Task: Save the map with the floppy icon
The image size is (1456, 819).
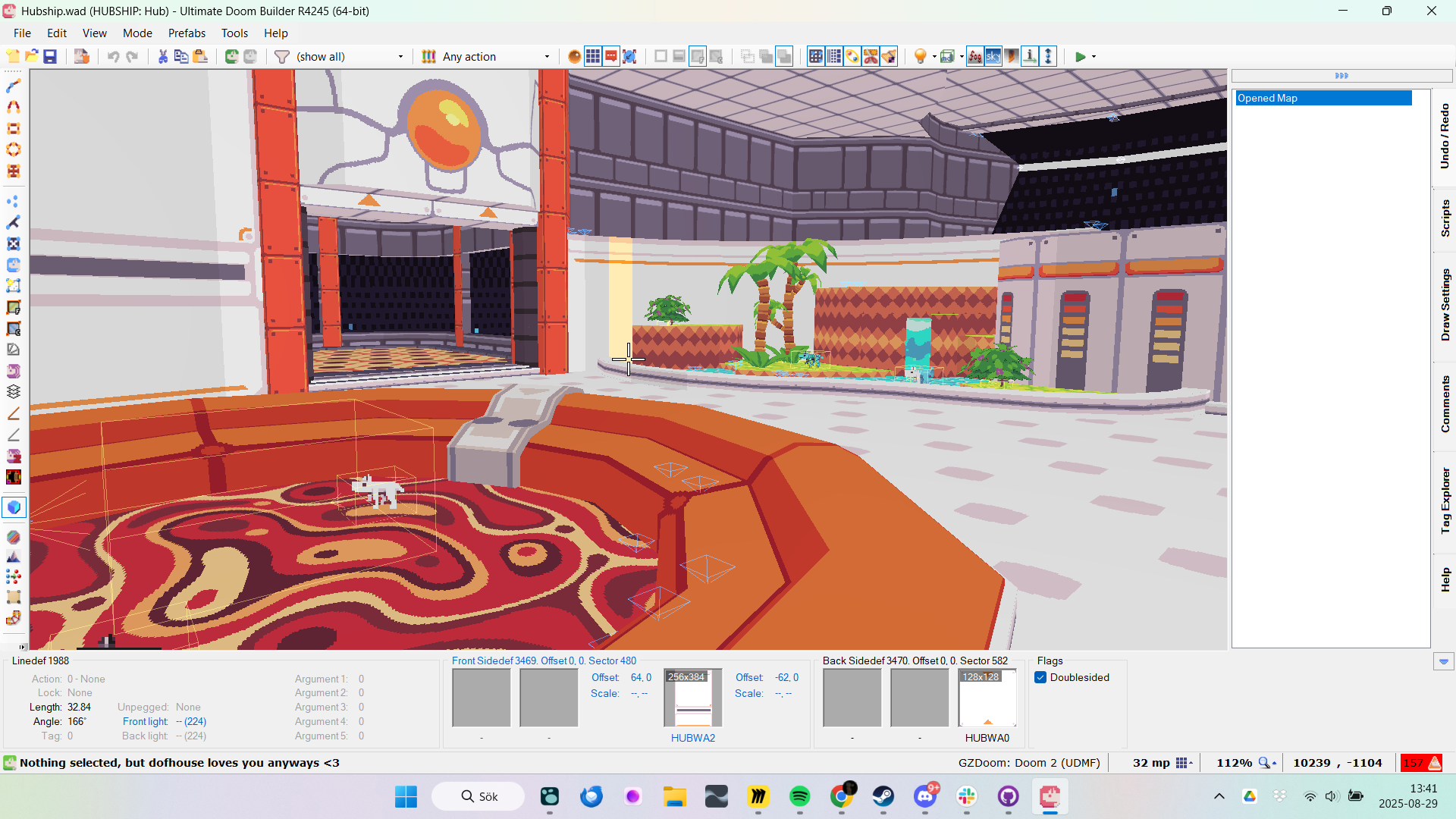Action: pos(50,56)
